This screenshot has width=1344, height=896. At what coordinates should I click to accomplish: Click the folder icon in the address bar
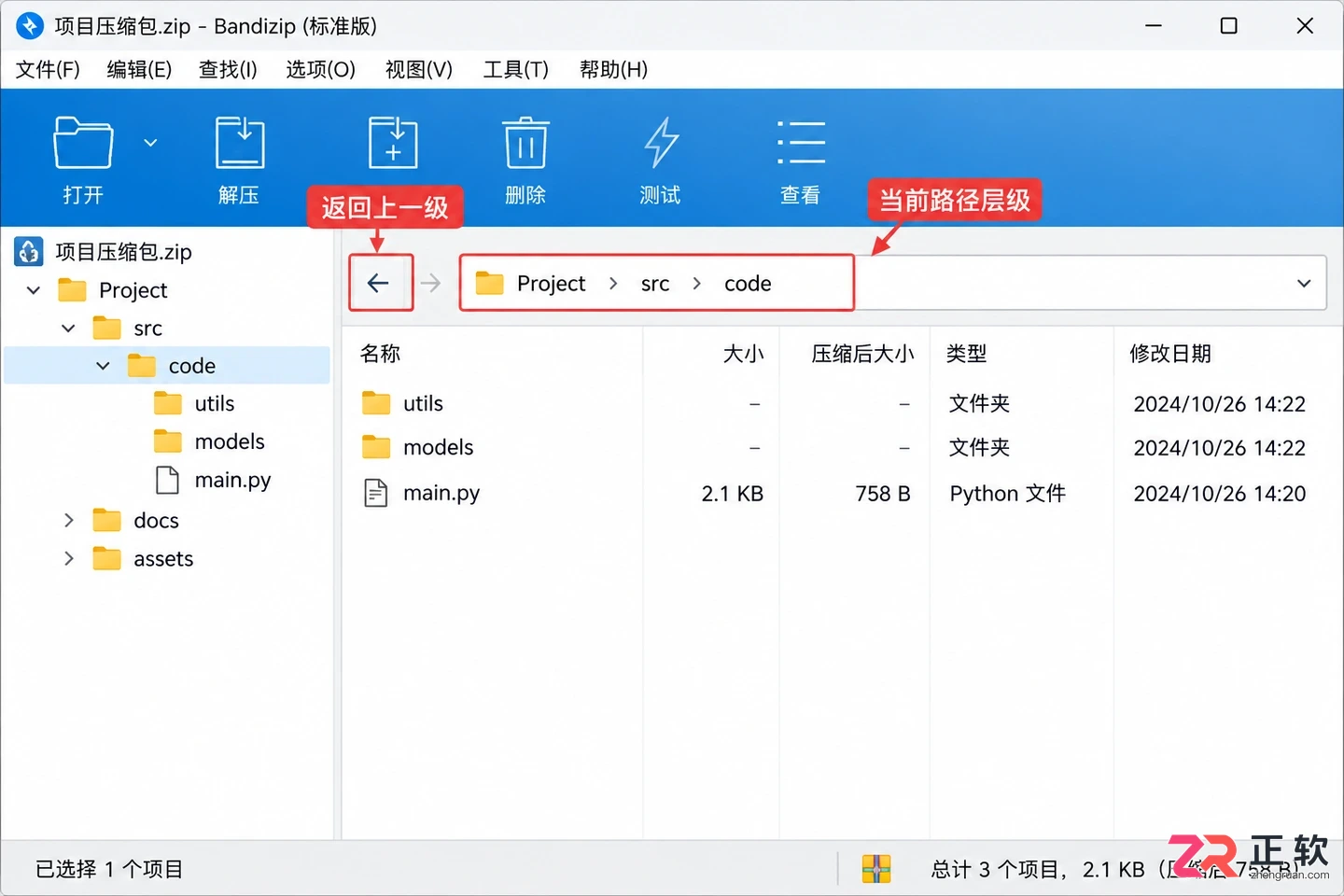489,283
